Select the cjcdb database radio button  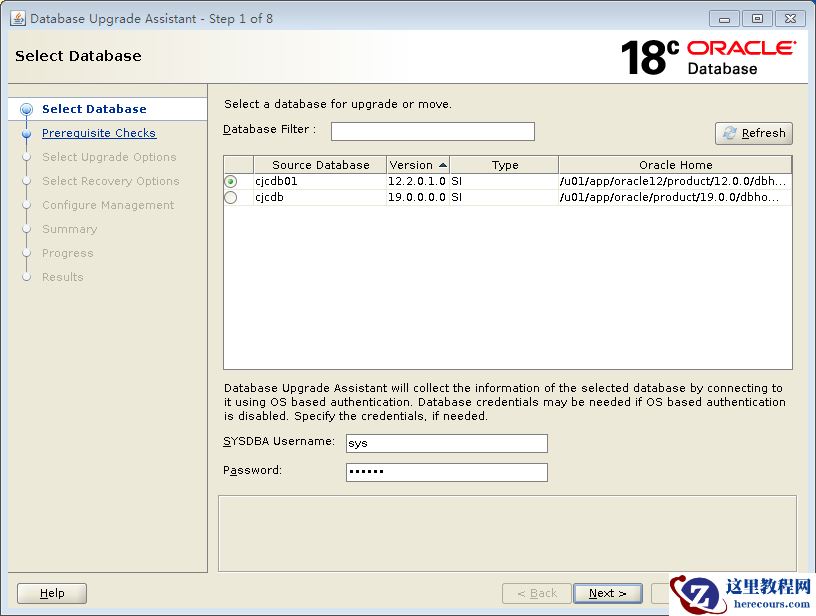(x=231, y=197)
